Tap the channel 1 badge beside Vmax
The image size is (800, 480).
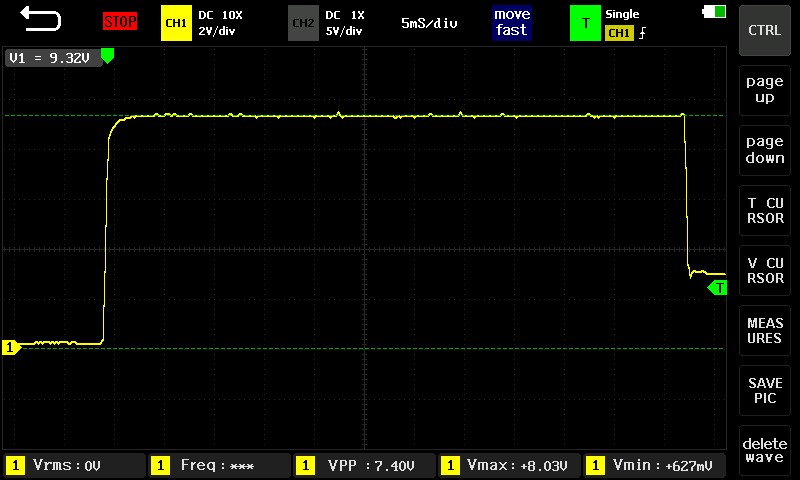tap(450, 465)
